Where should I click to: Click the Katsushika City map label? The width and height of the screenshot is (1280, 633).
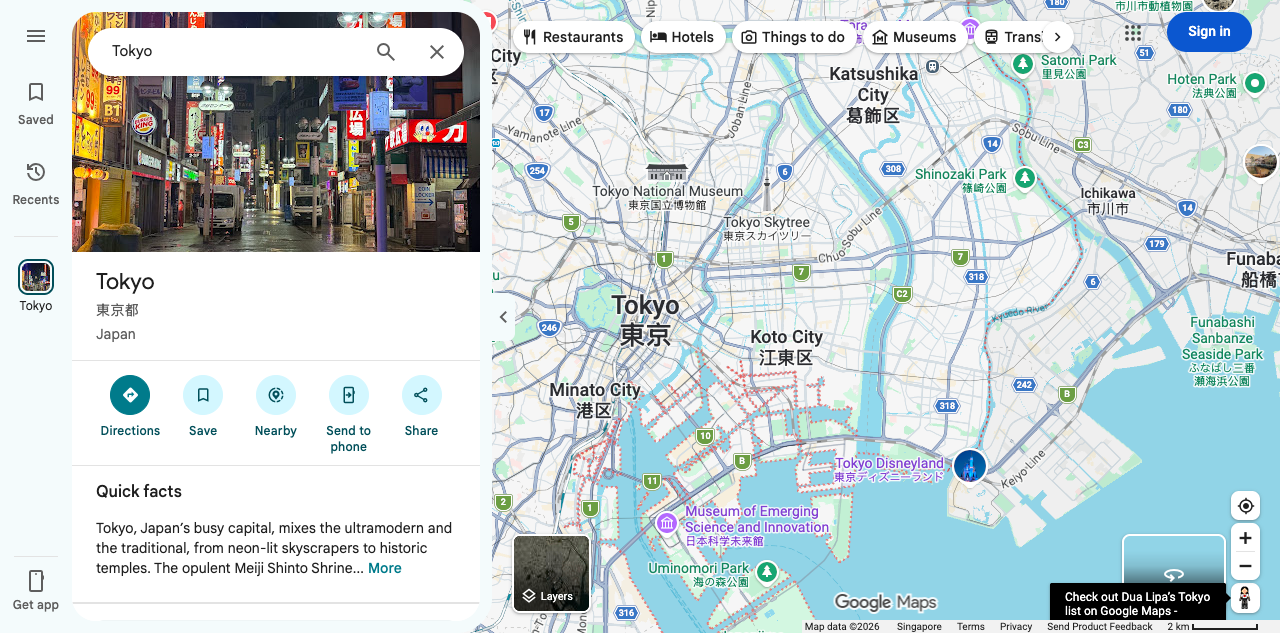[873, 94]
